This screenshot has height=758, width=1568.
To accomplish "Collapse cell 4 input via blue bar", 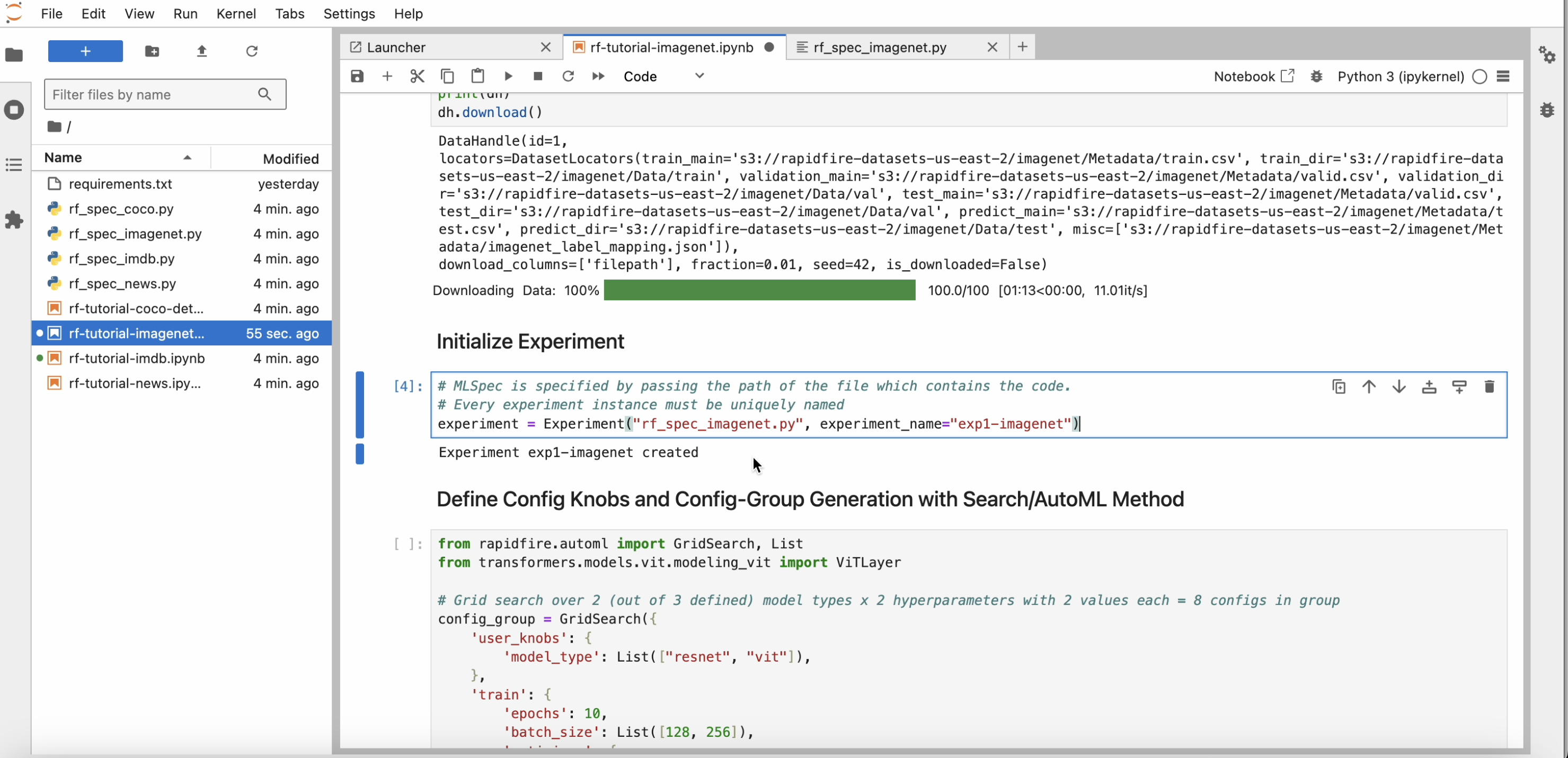I will coord(360,405).
